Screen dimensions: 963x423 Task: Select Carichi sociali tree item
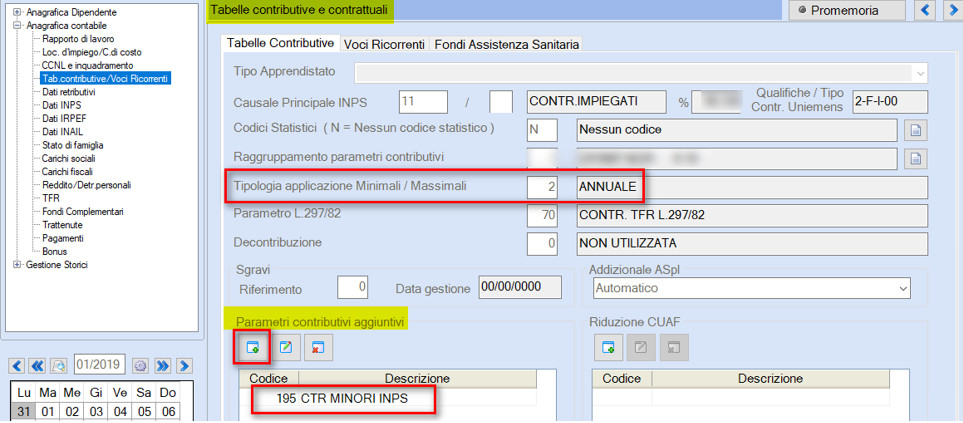[68, 158]
